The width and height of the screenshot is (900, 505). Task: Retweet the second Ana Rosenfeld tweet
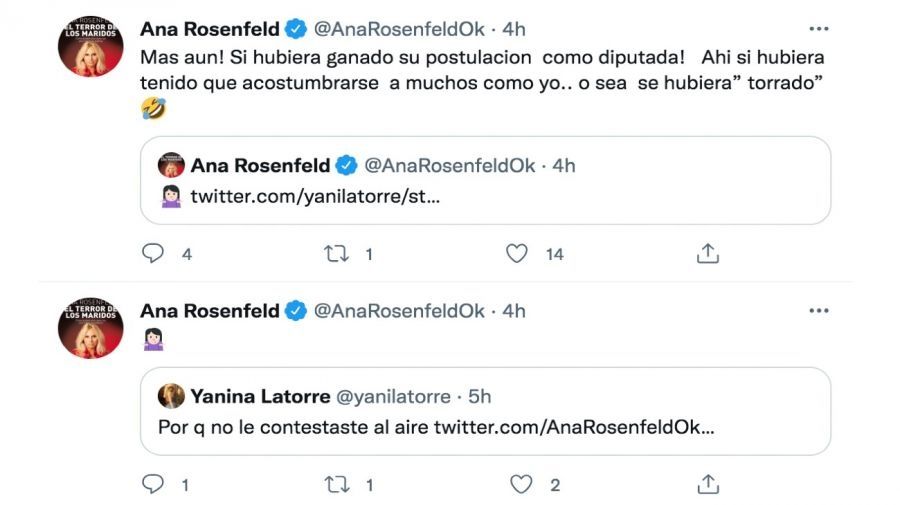coord(337,485)
